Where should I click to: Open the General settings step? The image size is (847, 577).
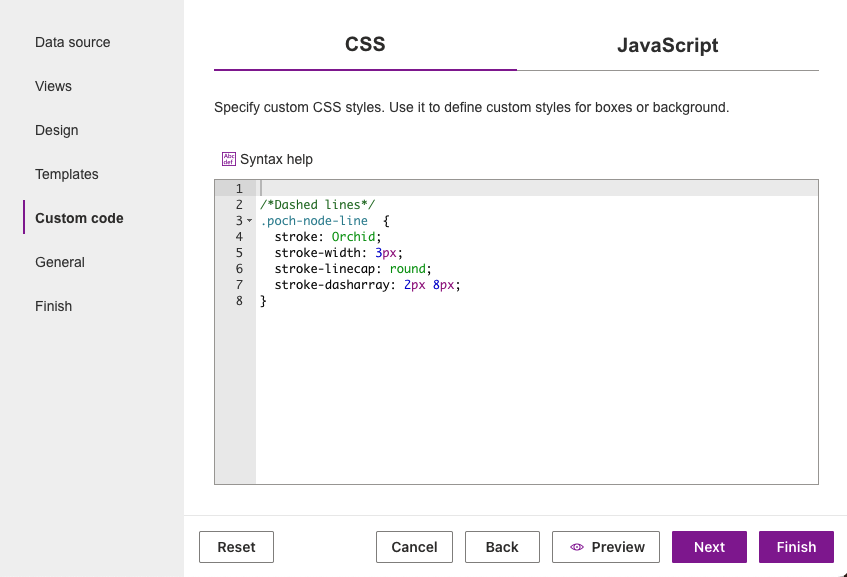pyautogui.click(x=60, y=262)
